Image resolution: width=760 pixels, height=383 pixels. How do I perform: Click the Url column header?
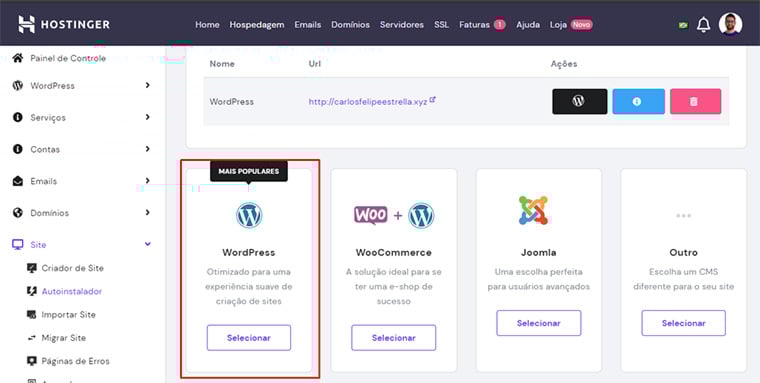315,64
